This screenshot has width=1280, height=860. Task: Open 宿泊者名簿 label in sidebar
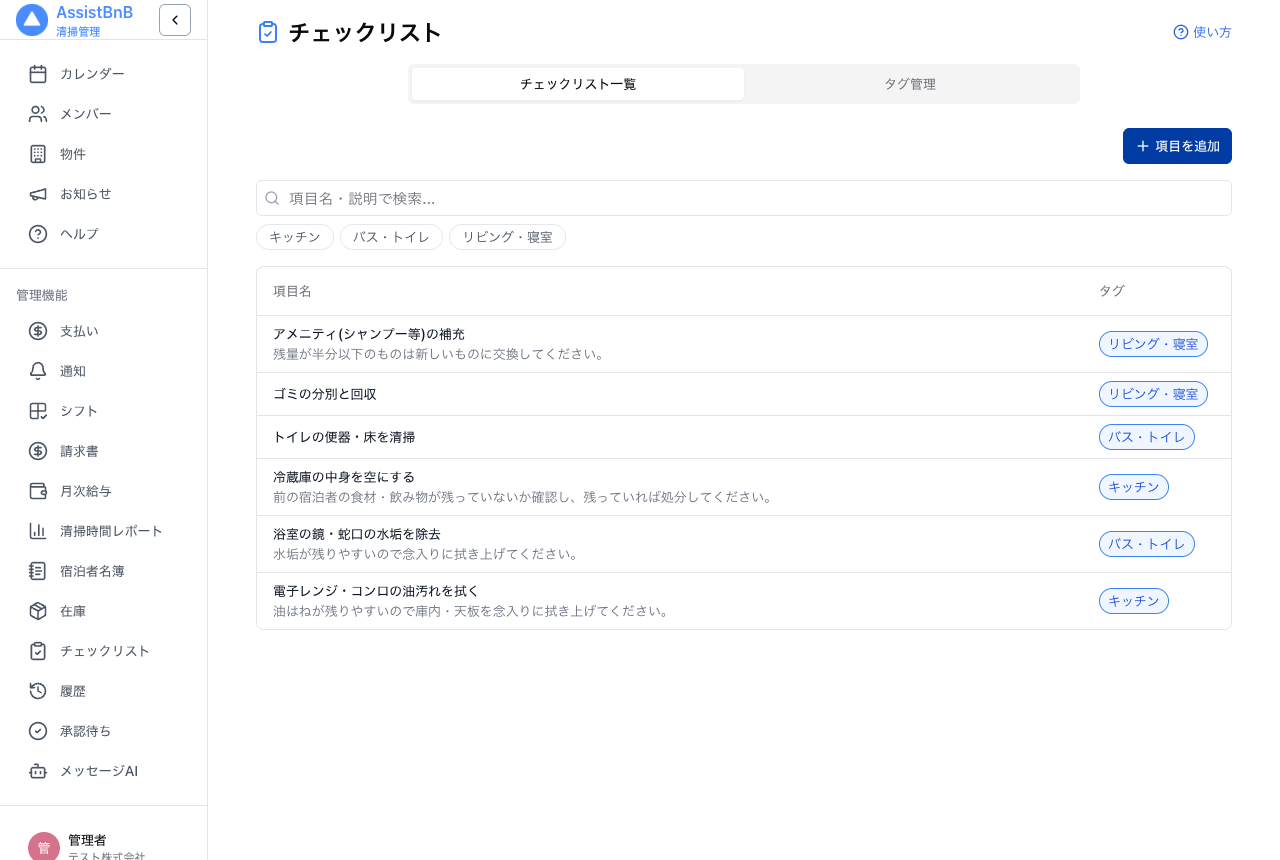click(92, 571)
